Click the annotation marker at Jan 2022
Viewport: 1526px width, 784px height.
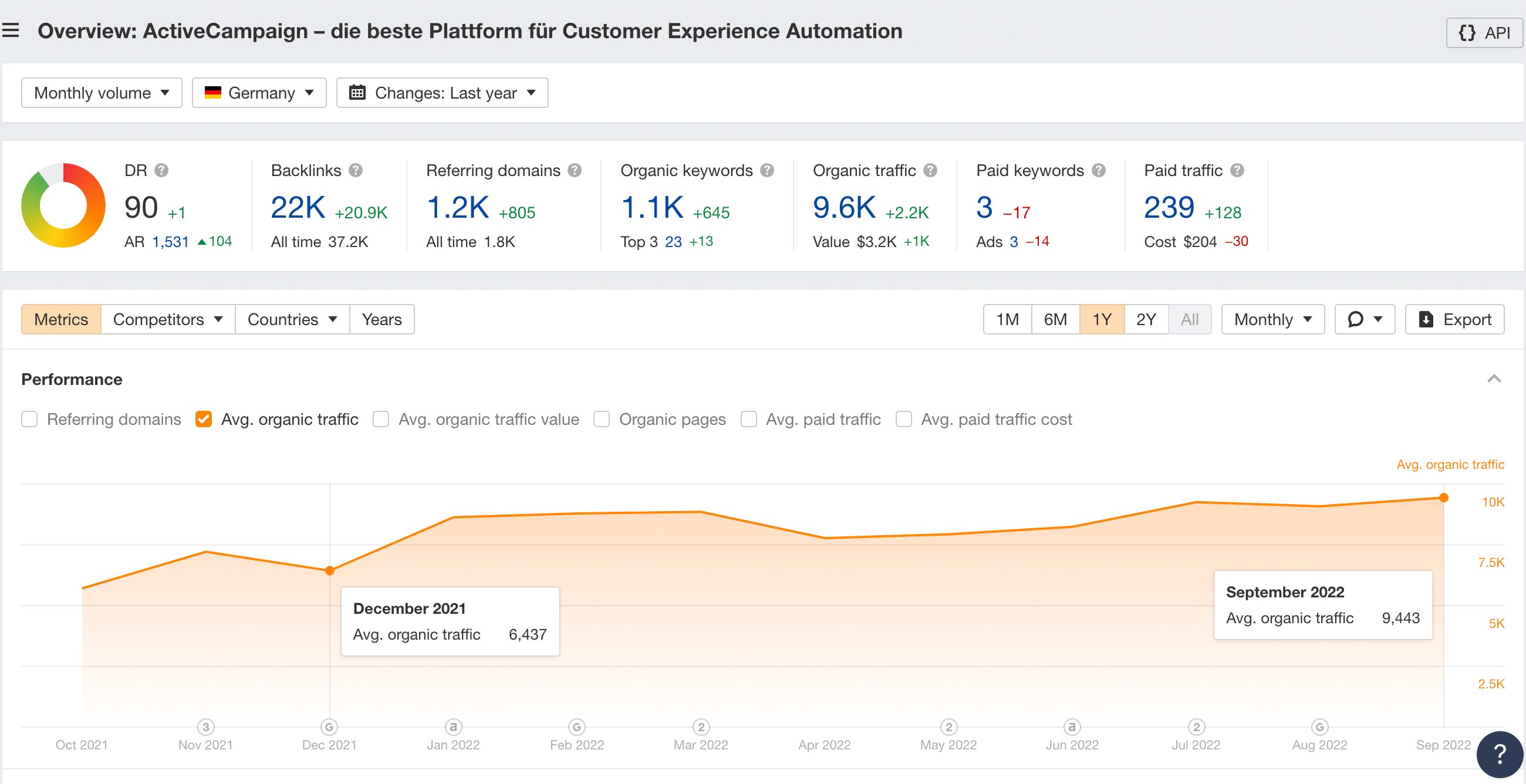453,726
